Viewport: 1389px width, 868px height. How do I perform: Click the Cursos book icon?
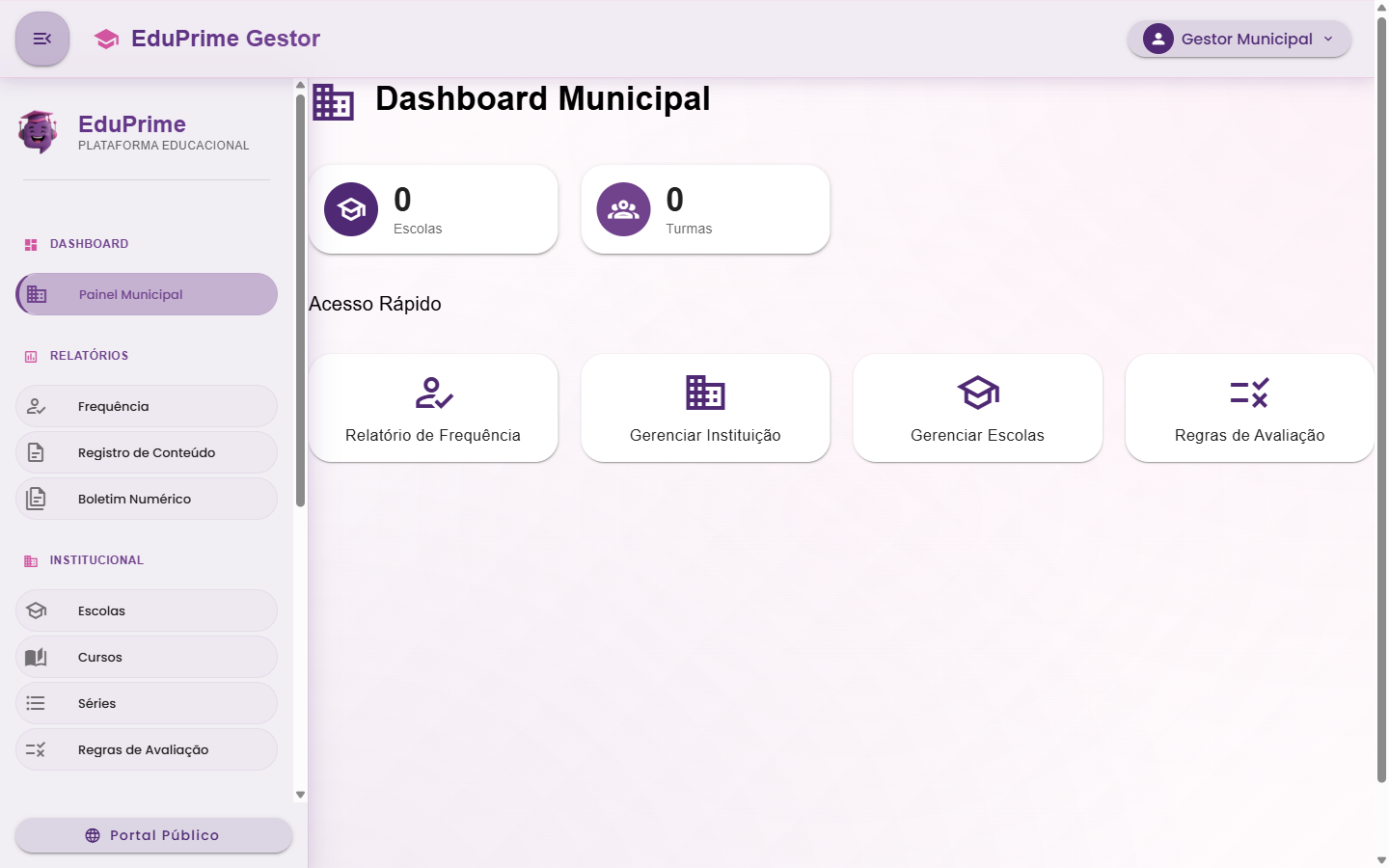pos(36,657)
